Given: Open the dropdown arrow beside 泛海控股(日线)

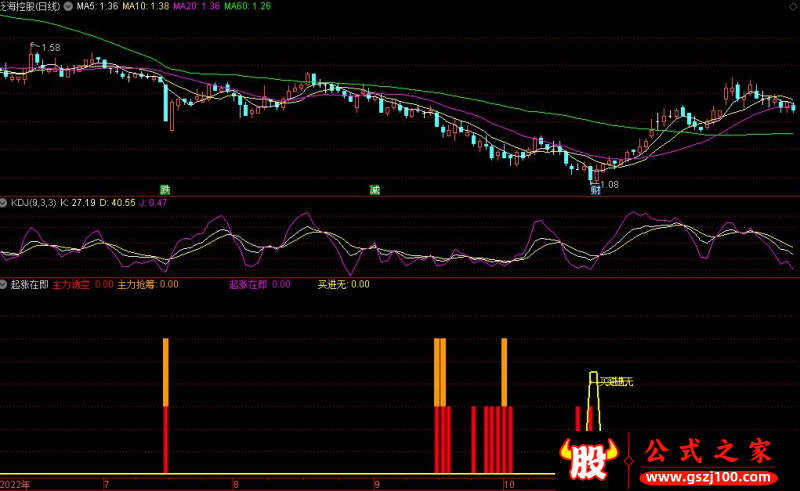Looking at the screenshot, I should coord(68,7).
